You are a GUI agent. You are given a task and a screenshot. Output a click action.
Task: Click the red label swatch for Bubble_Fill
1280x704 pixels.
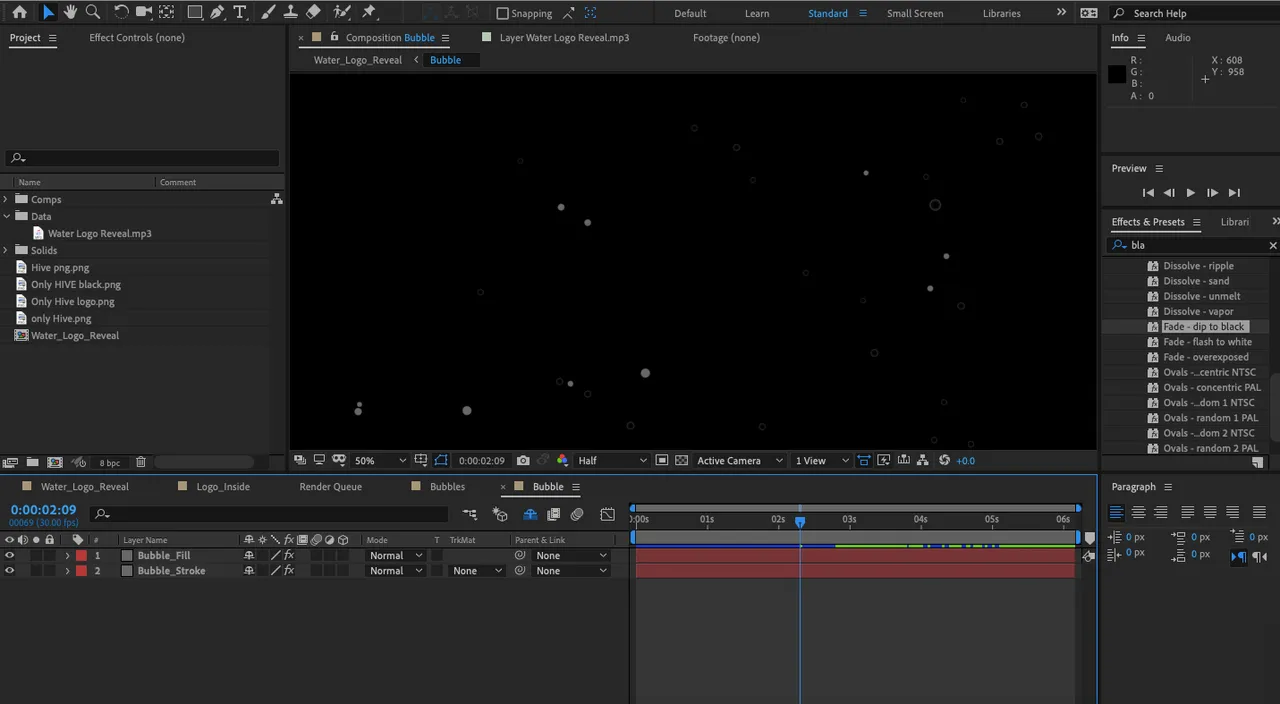tap(81, 555)
